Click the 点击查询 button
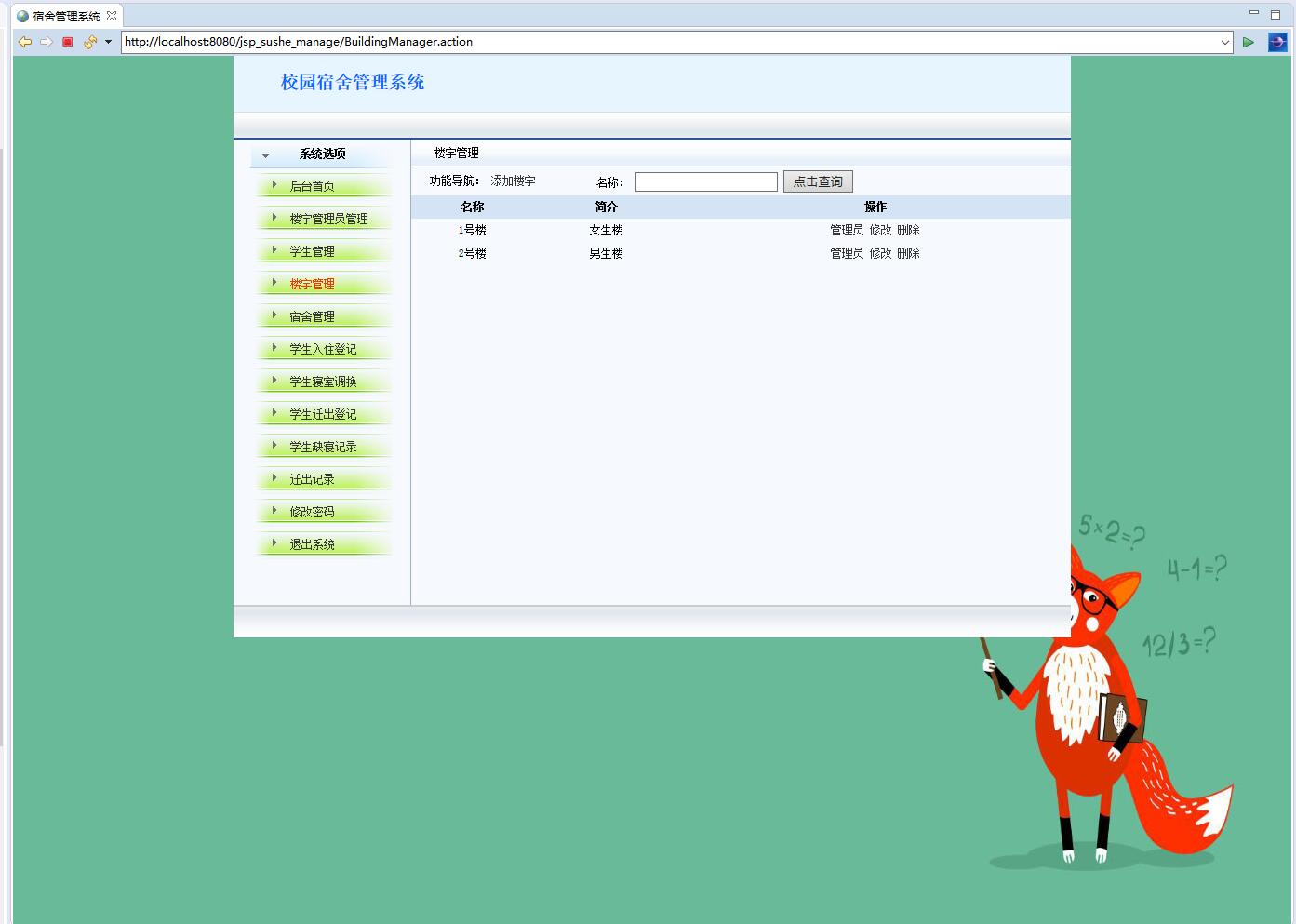Screen dimensions: 1296x924 (x=818, y=182)
